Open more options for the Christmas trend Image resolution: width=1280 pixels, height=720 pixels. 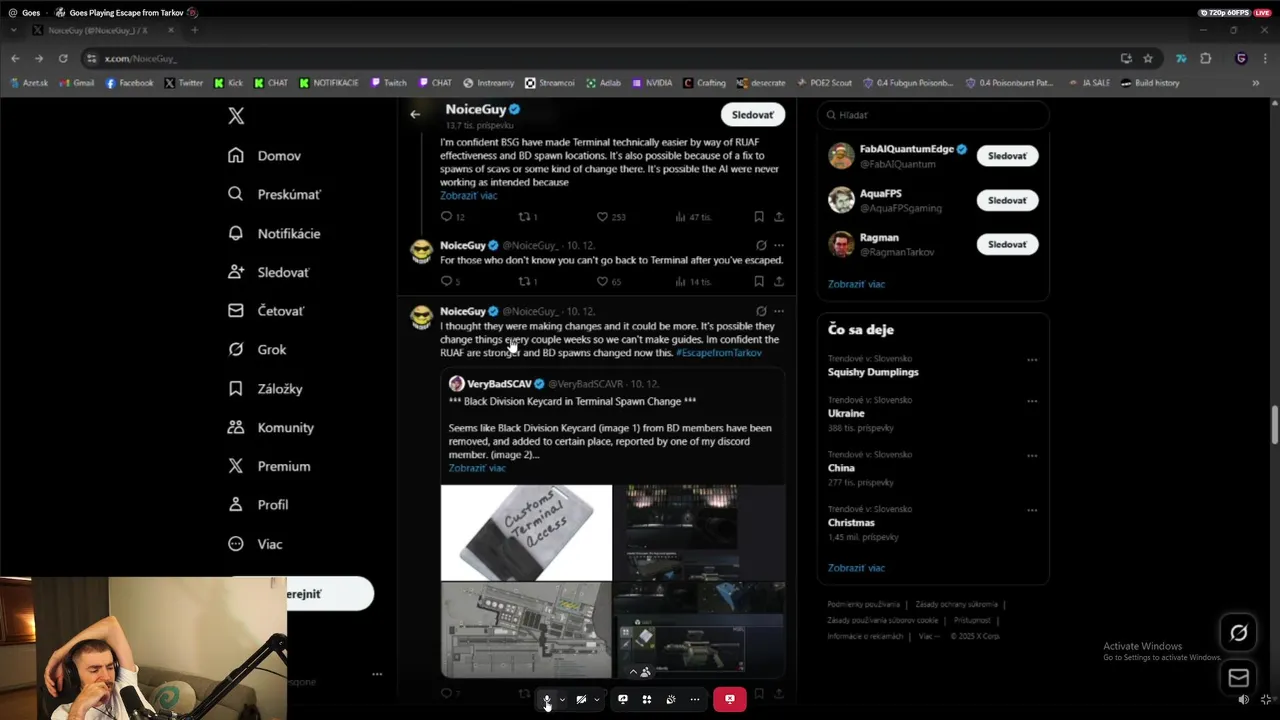[1032, 510]
